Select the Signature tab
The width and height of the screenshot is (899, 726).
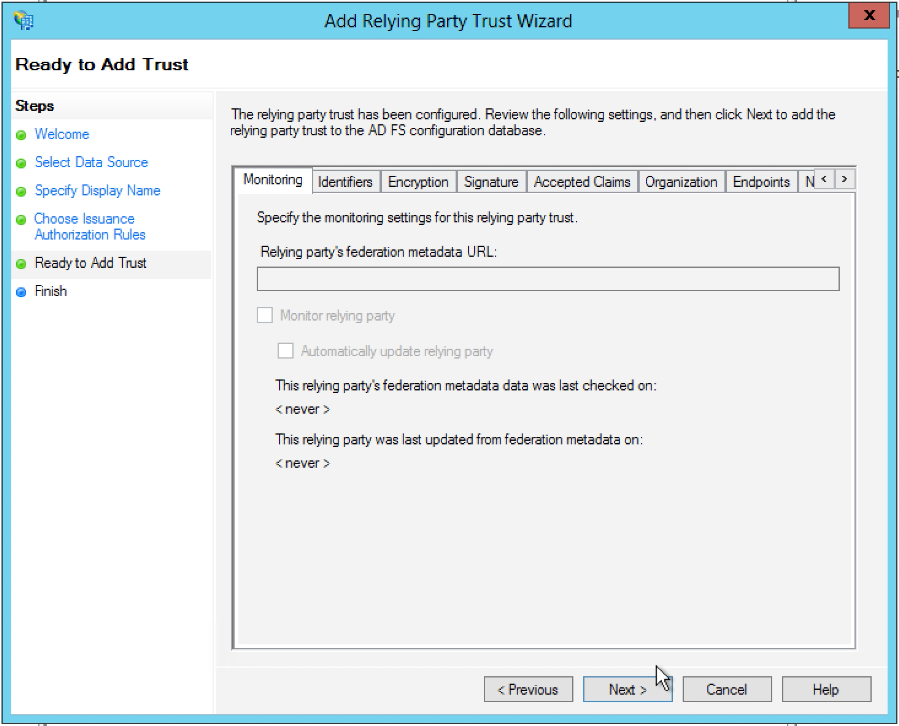(491, 182)
